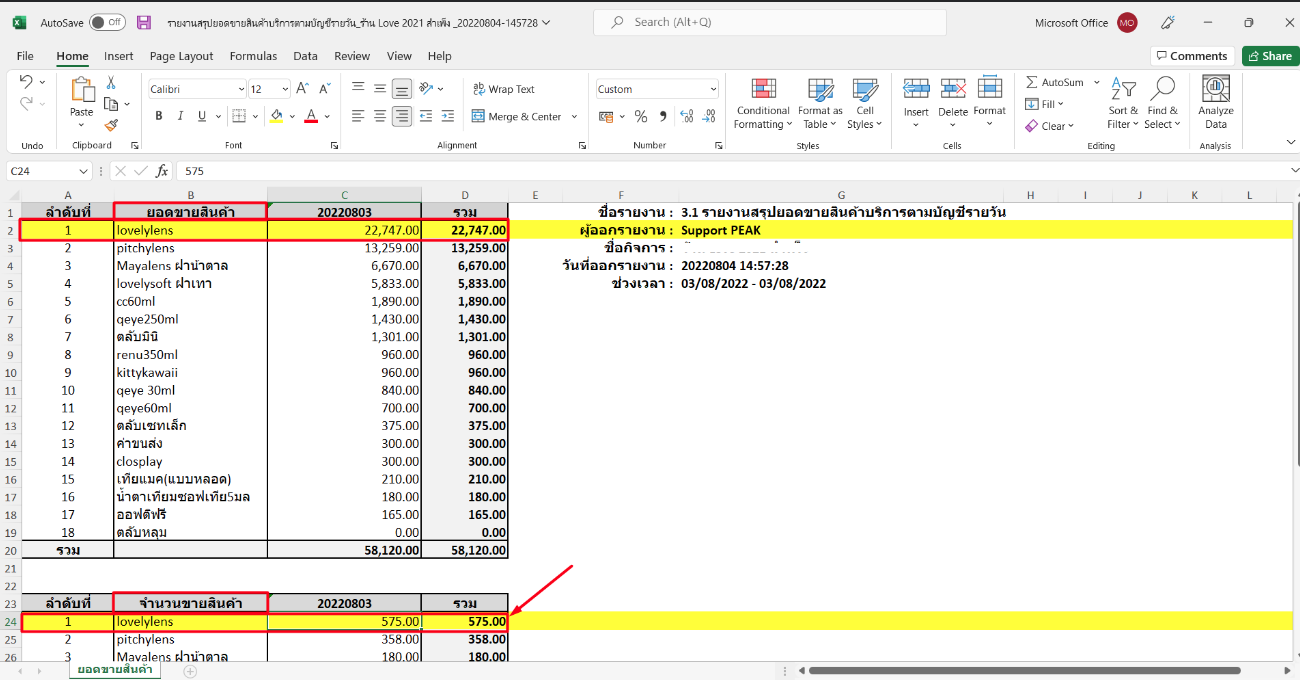Screen dimensions: 1300x680
Task: Click the Delete cells button
Action: (953, 103)
